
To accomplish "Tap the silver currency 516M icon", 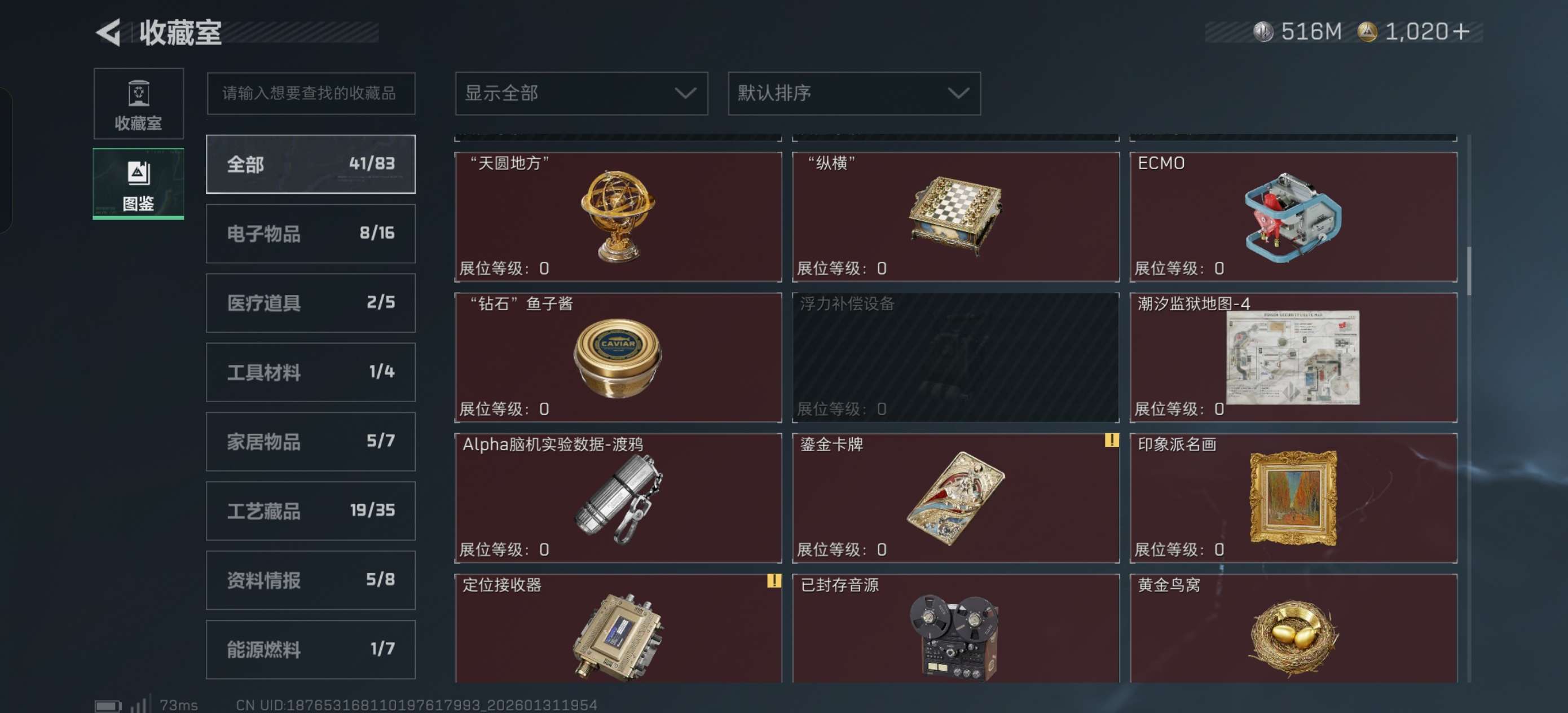I will click(x=1263, y=32).
